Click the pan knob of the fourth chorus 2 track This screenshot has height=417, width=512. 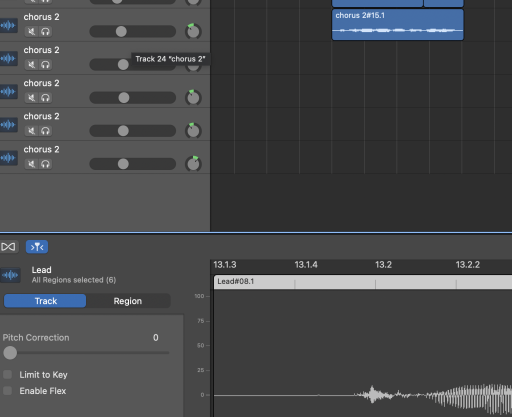point(193,131)
